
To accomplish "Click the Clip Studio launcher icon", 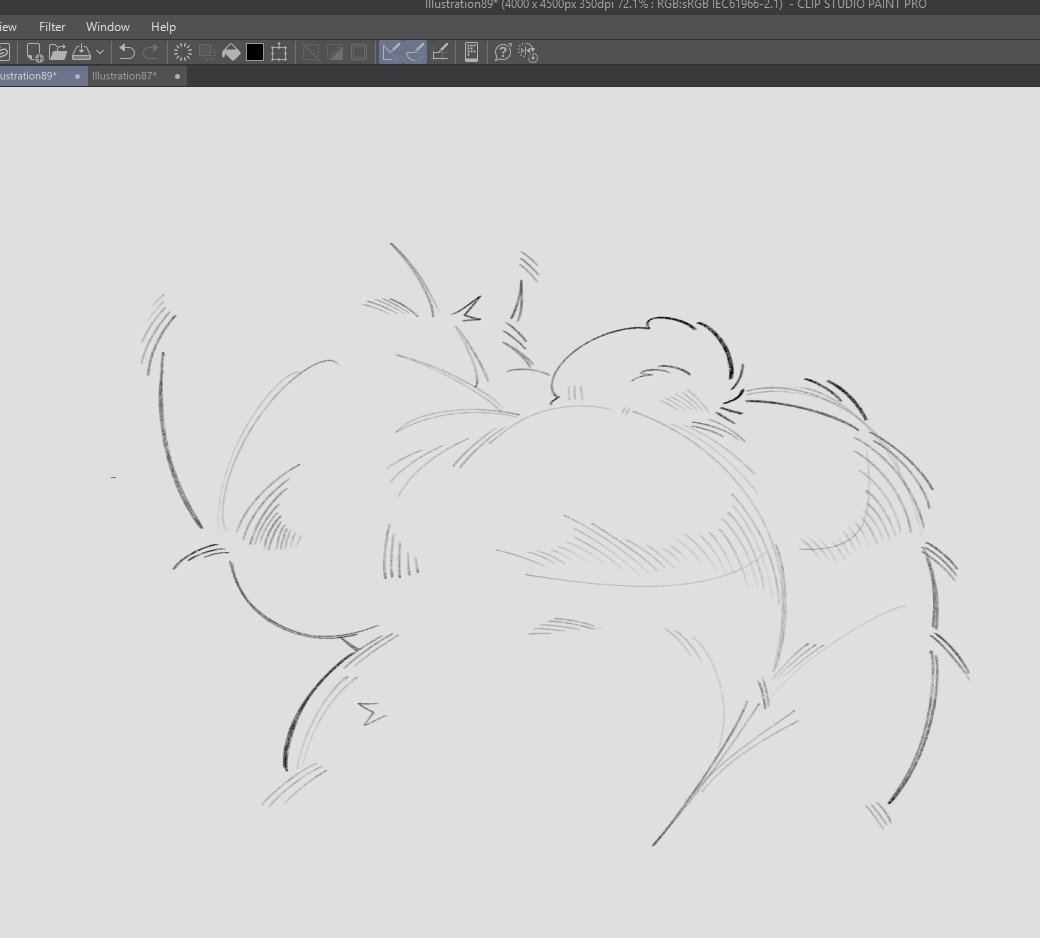I will [4, 52].
